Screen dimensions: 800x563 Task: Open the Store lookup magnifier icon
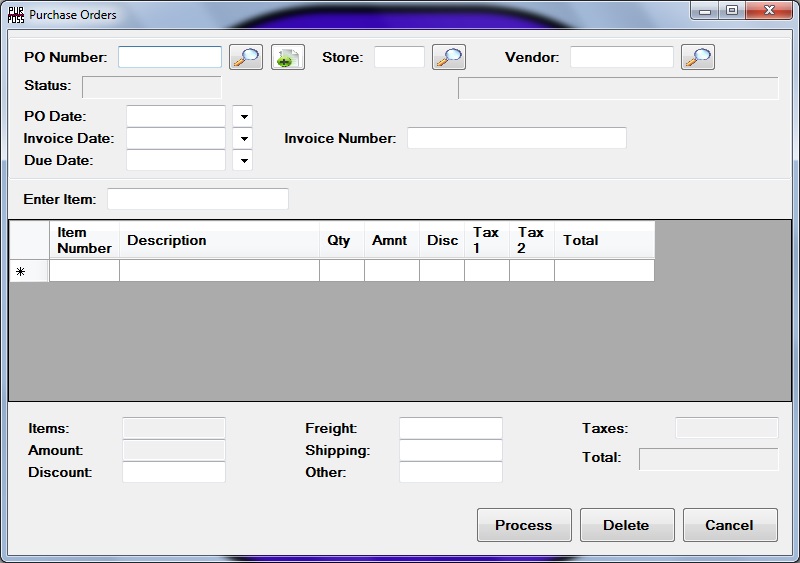pos(448,57)
